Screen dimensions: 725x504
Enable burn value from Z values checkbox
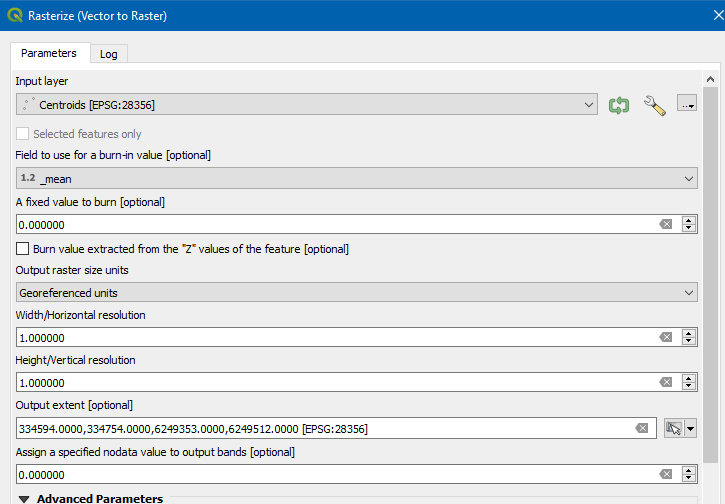22,249
